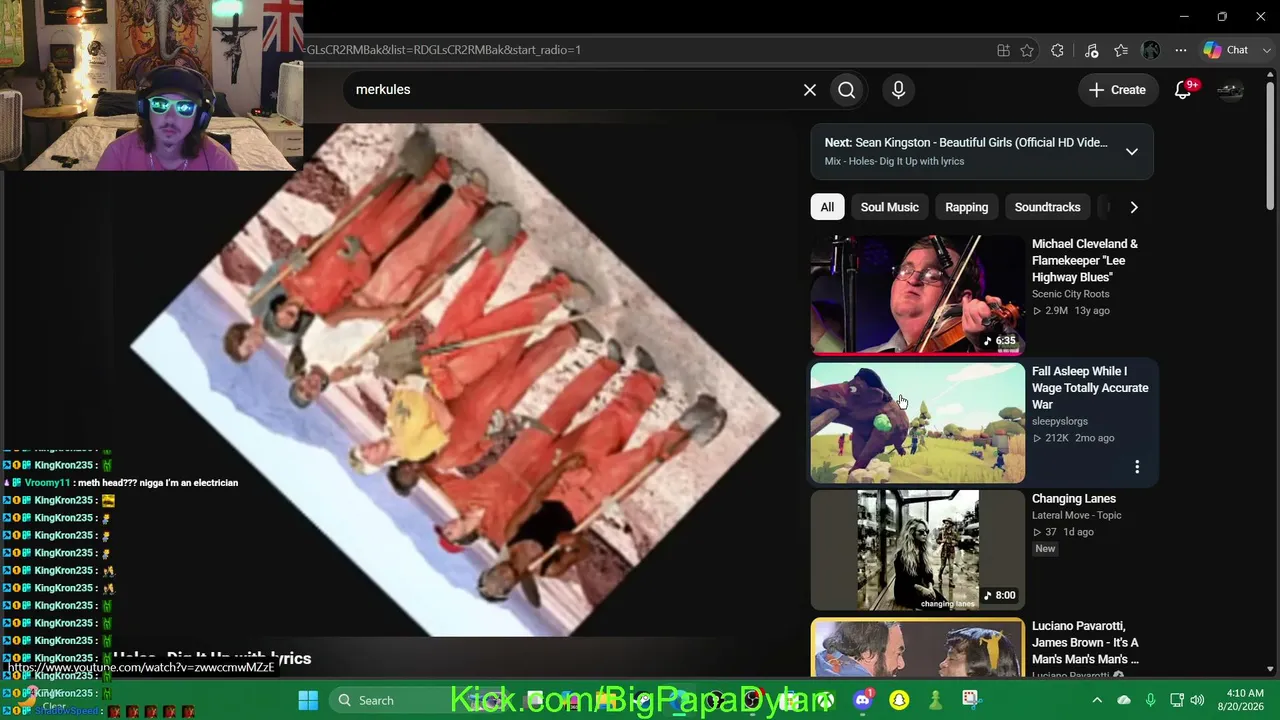Open more options for Fall Asleep video

1137,467
